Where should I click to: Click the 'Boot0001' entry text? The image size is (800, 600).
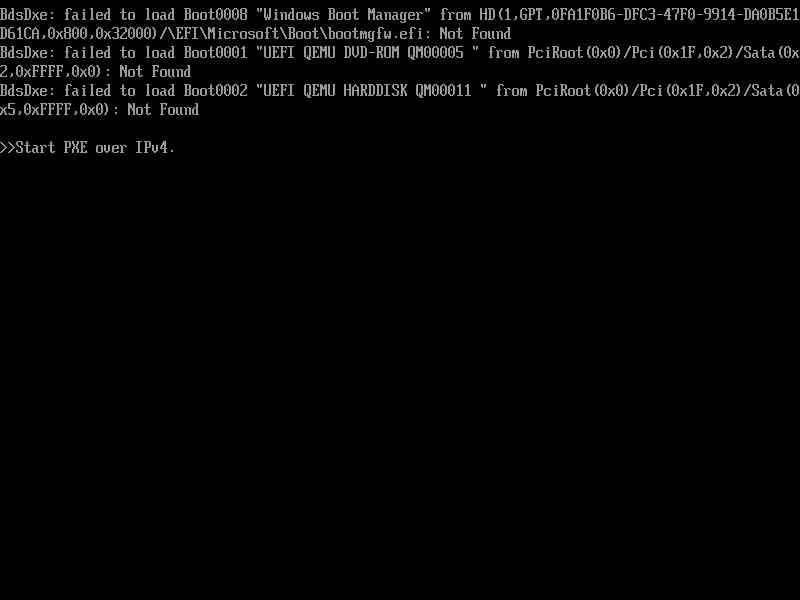(215, 53)
